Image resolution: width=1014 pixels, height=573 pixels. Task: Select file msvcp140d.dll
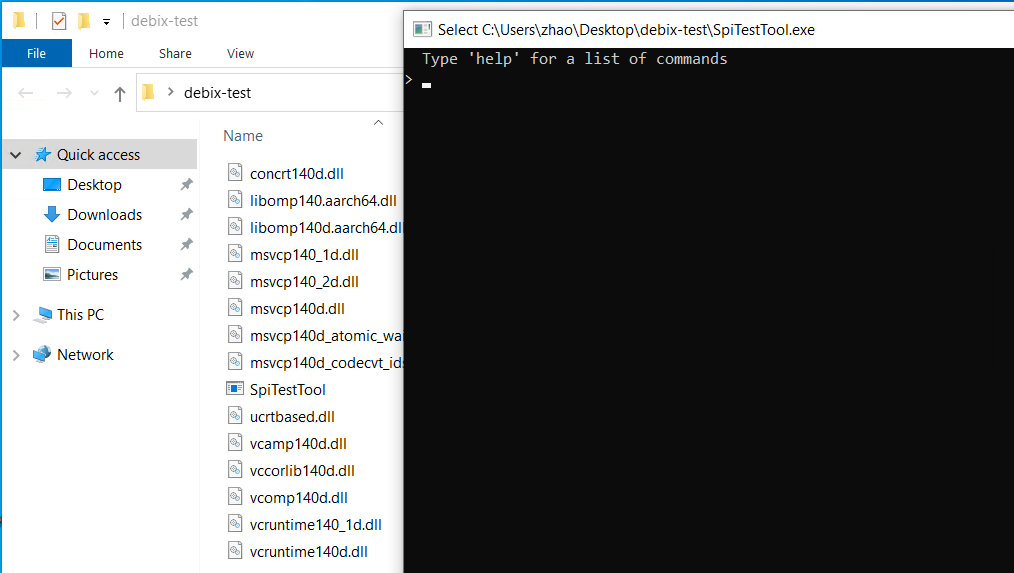pos(297,309)
